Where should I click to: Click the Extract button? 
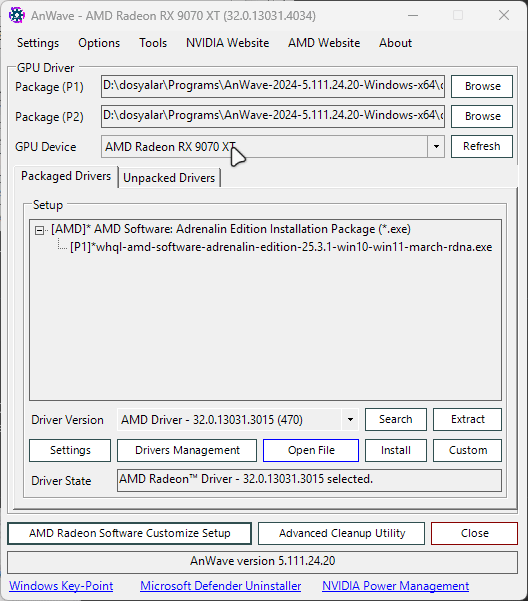click(x=467, y=419)
